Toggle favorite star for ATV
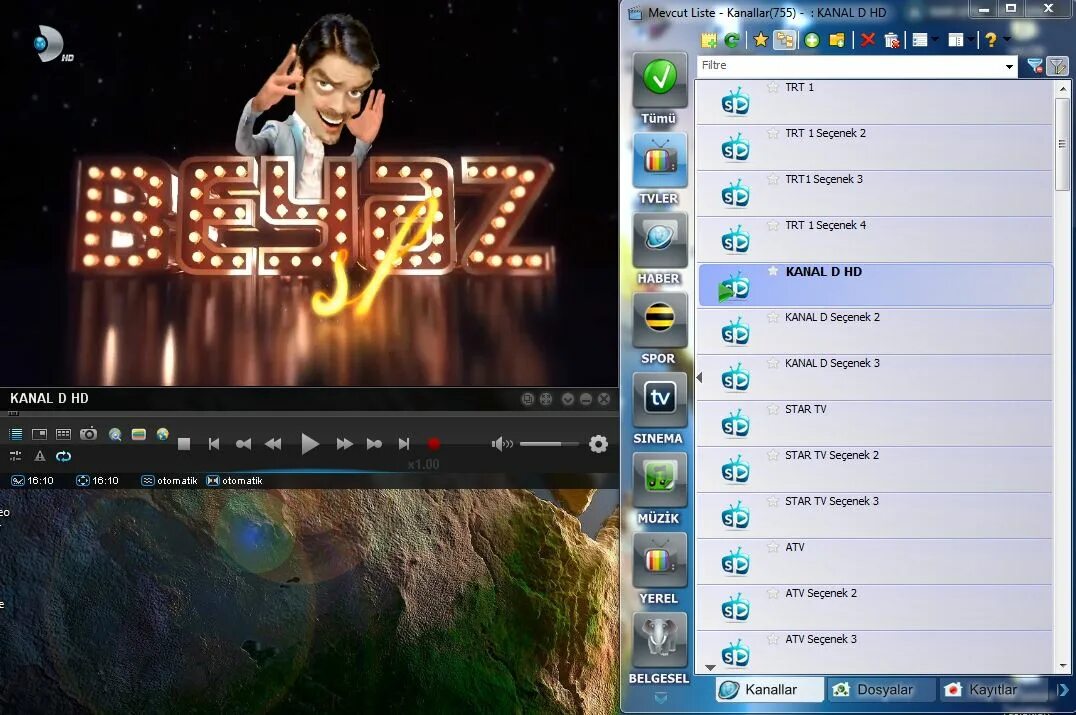This screenshot has width=1076, height=715. (x=773, y=546)
